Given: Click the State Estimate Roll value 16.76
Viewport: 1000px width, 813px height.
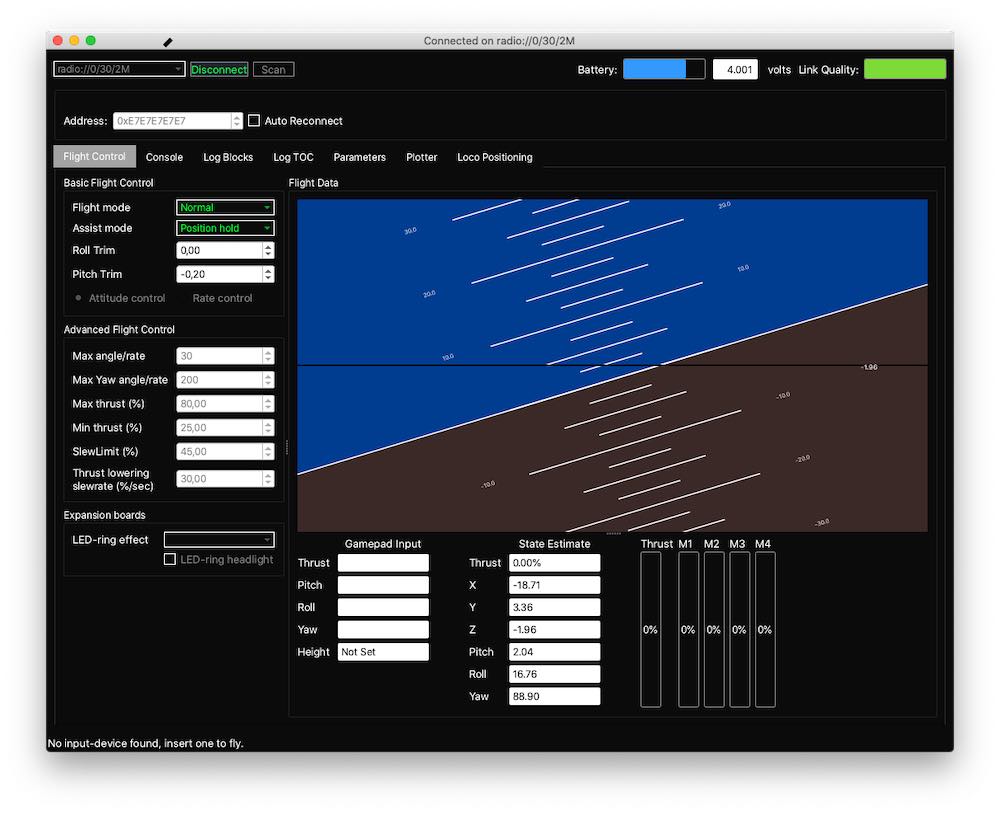Looking at the screenshot, I should point(554,674).
